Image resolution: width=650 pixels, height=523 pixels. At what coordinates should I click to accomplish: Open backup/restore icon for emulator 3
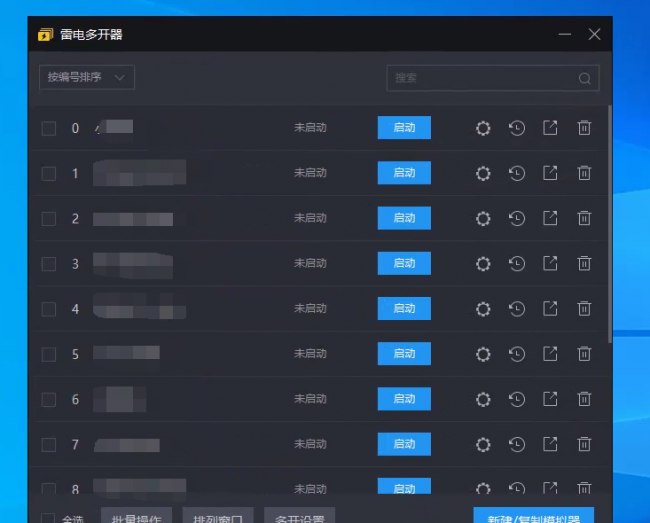click(517, 264)
